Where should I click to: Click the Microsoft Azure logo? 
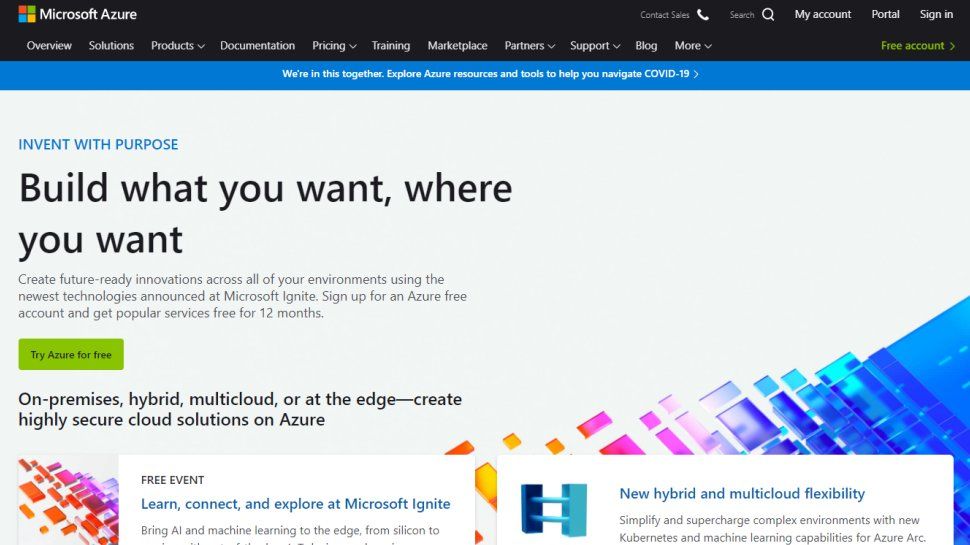(77, 14)
